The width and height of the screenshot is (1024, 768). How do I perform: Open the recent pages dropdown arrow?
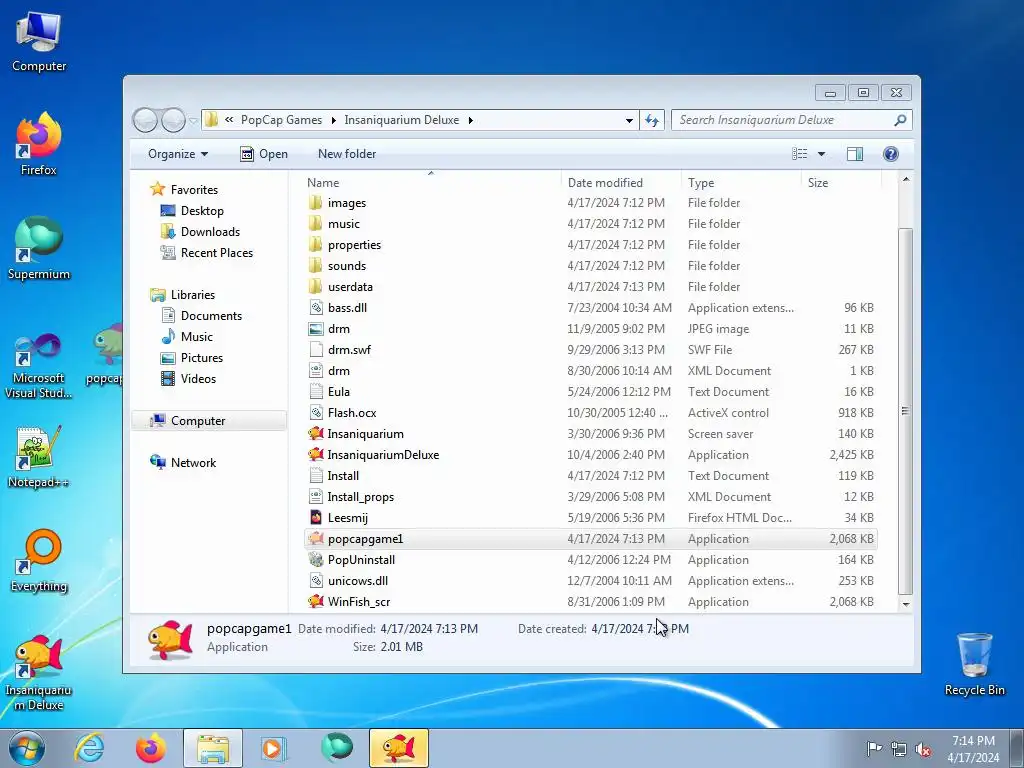click(193, 120)
